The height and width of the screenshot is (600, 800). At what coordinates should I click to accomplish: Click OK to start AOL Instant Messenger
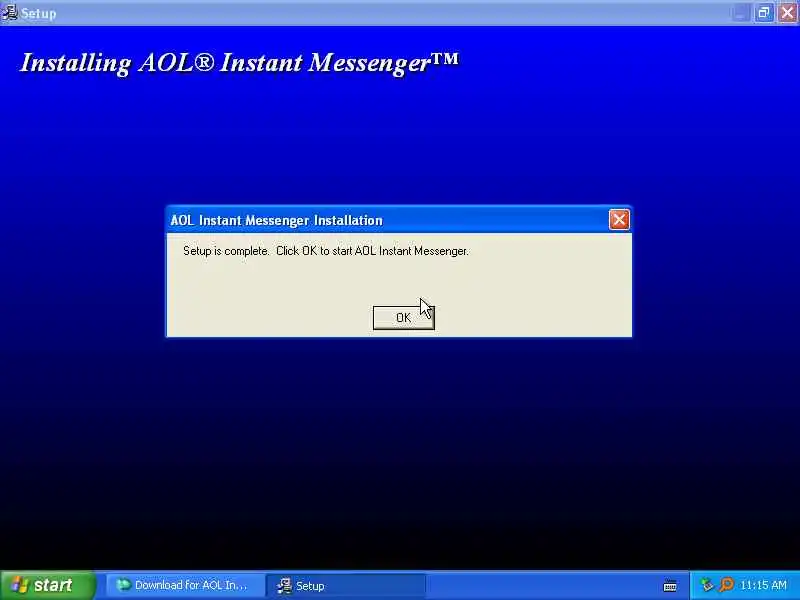[x=404, y=318]
